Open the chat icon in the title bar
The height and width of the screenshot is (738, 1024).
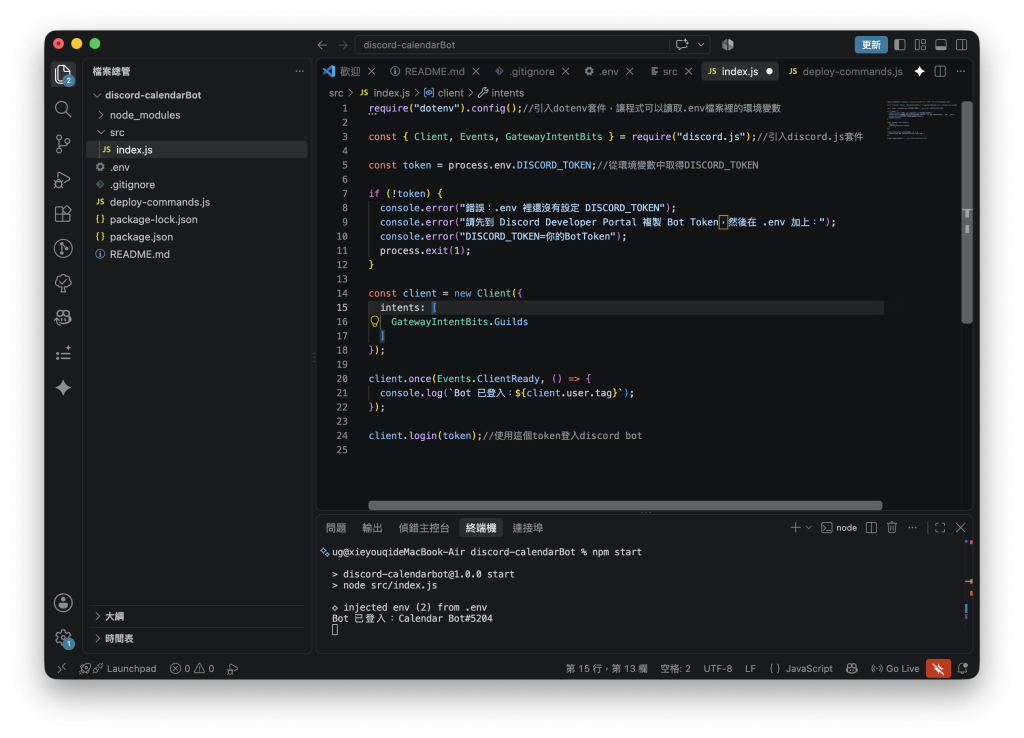(682, 44)
